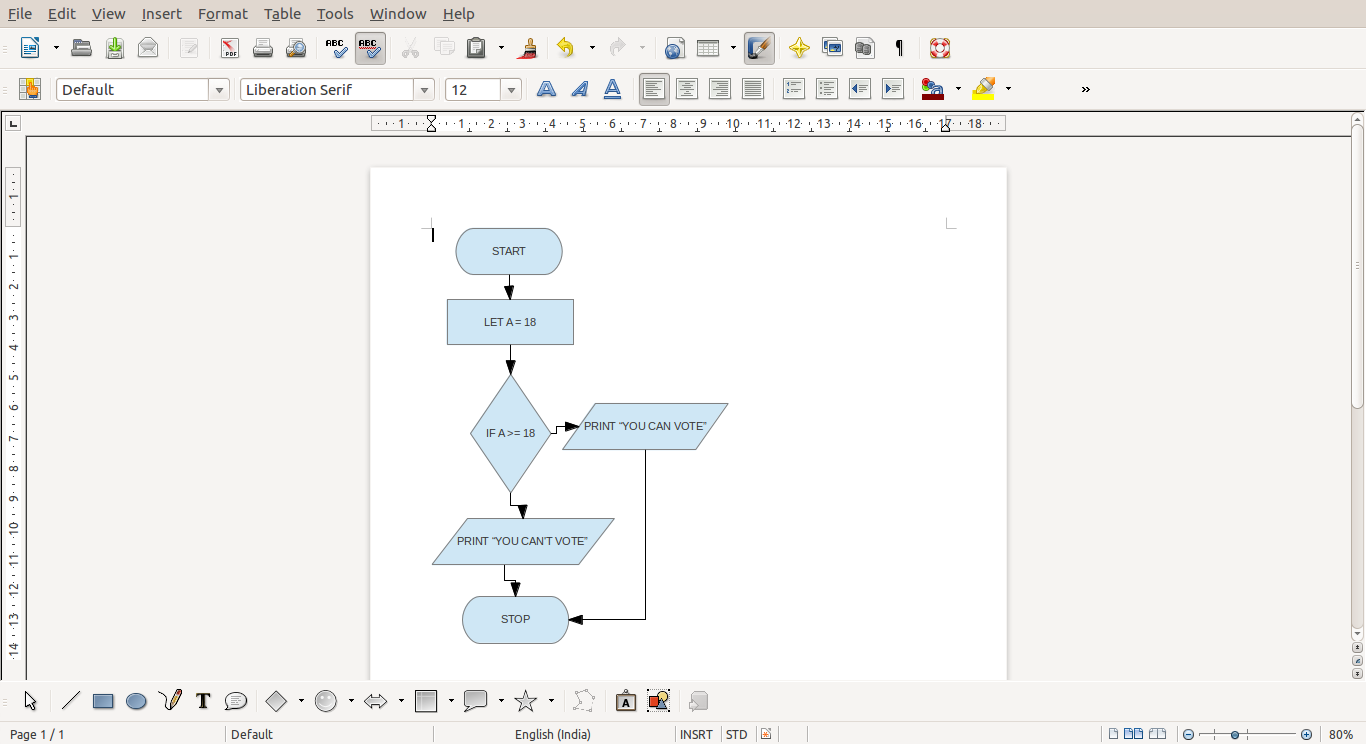Image resolution: width=1366 pixels, height=744 pixels.
Task: Open the Format menu
Action: point(222,13)
